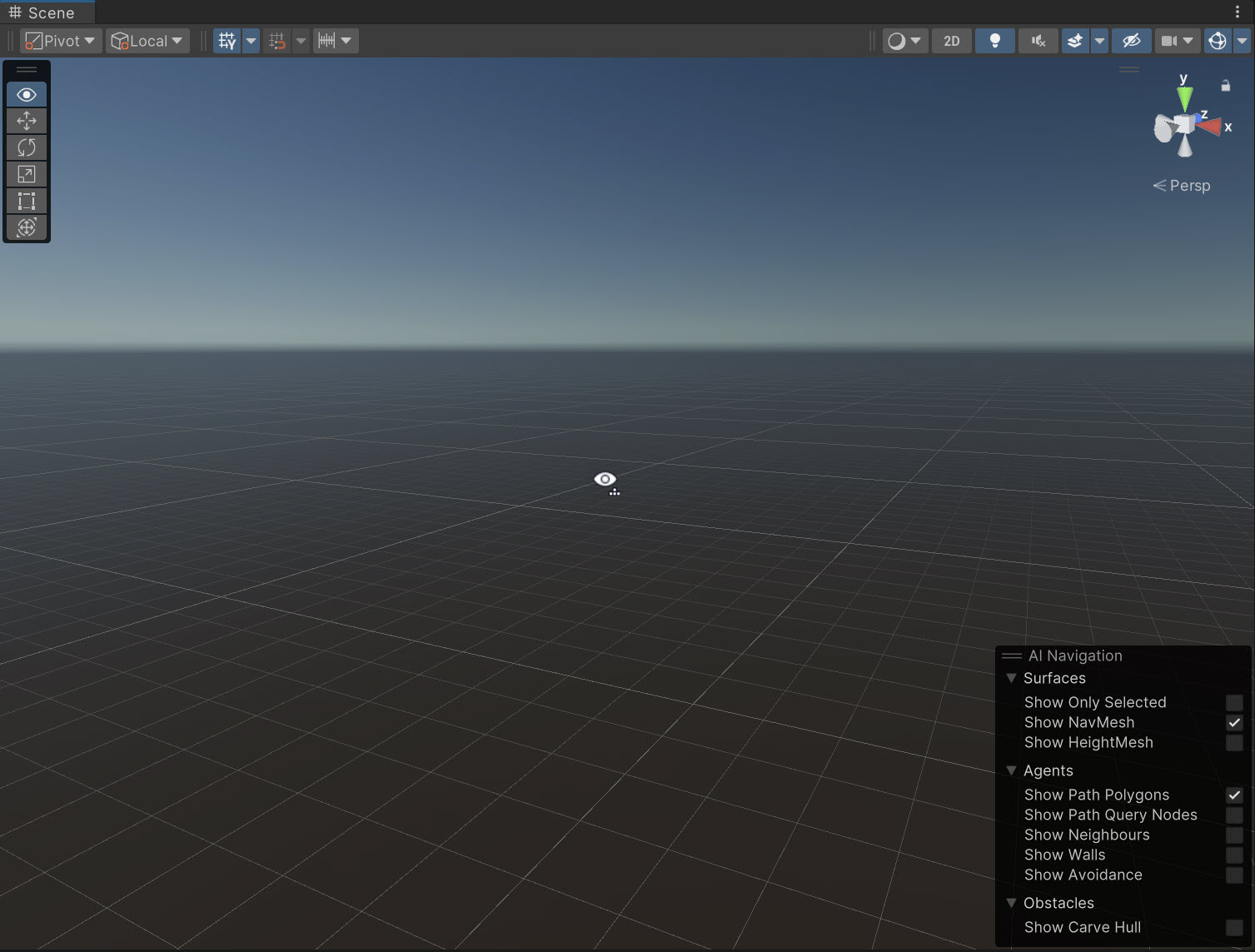1255x952 pixels.
Task: Enable Show Walls checkbox
Action: click(x=1234, y=855)
